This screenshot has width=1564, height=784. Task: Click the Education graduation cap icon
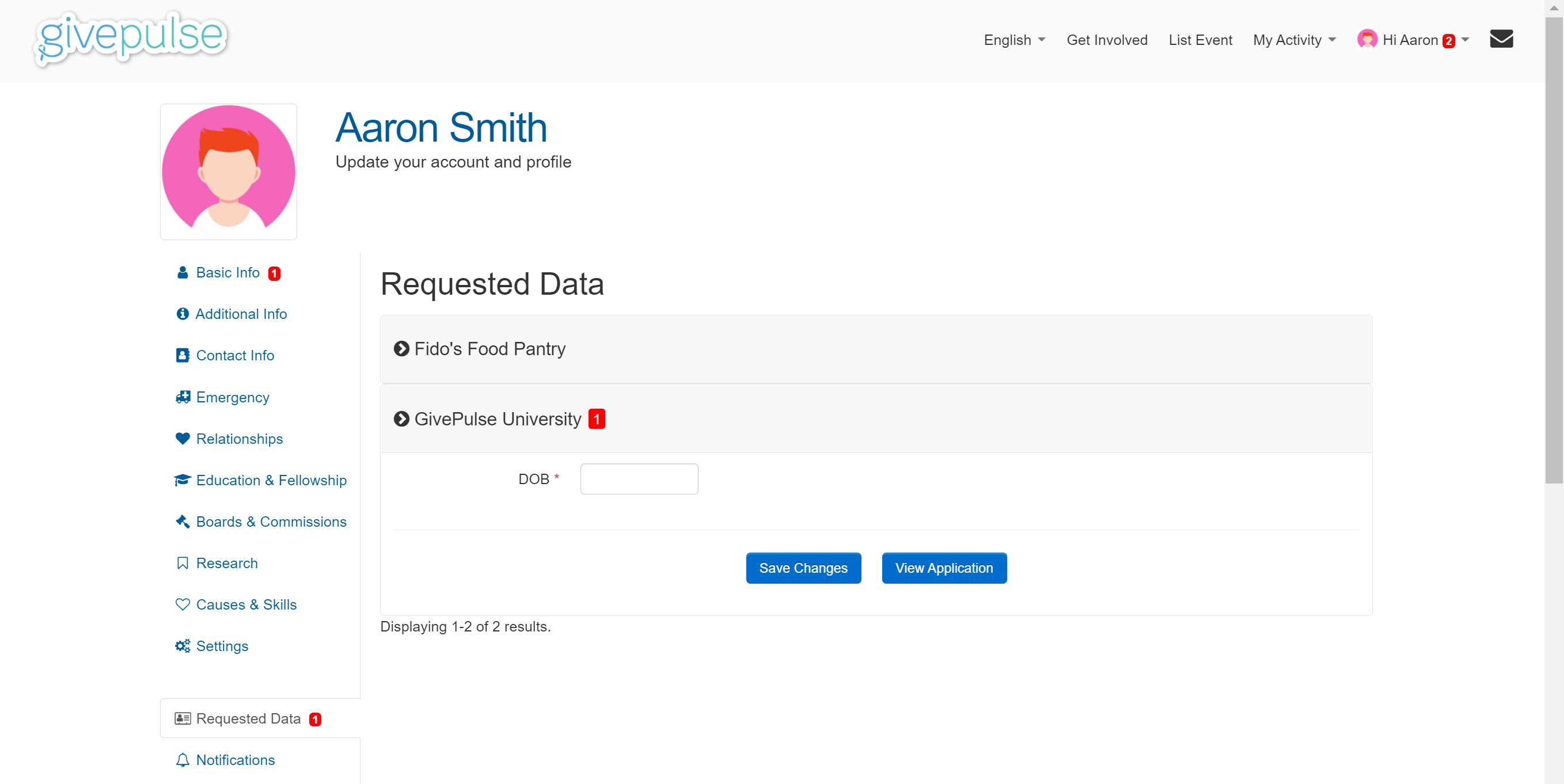(x=182, y=480)
